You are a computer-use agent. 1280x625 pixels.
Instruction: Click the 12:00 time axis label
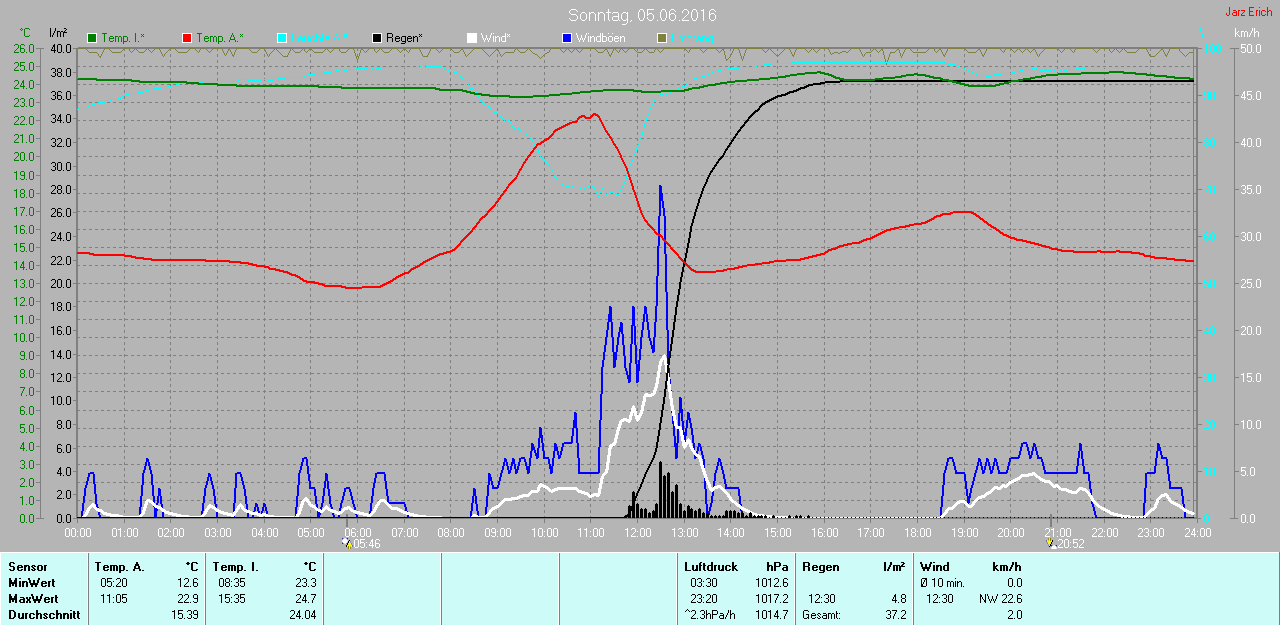point(638,533)
